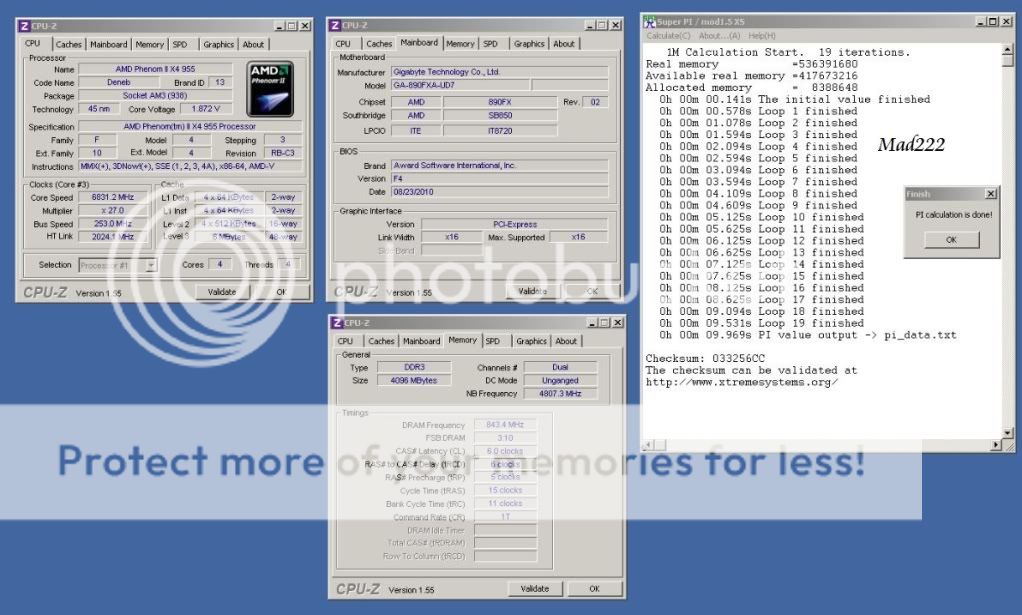Click the PI value output pi_data.txt line
Viewport: 1022px width, 615px height.
808,335
